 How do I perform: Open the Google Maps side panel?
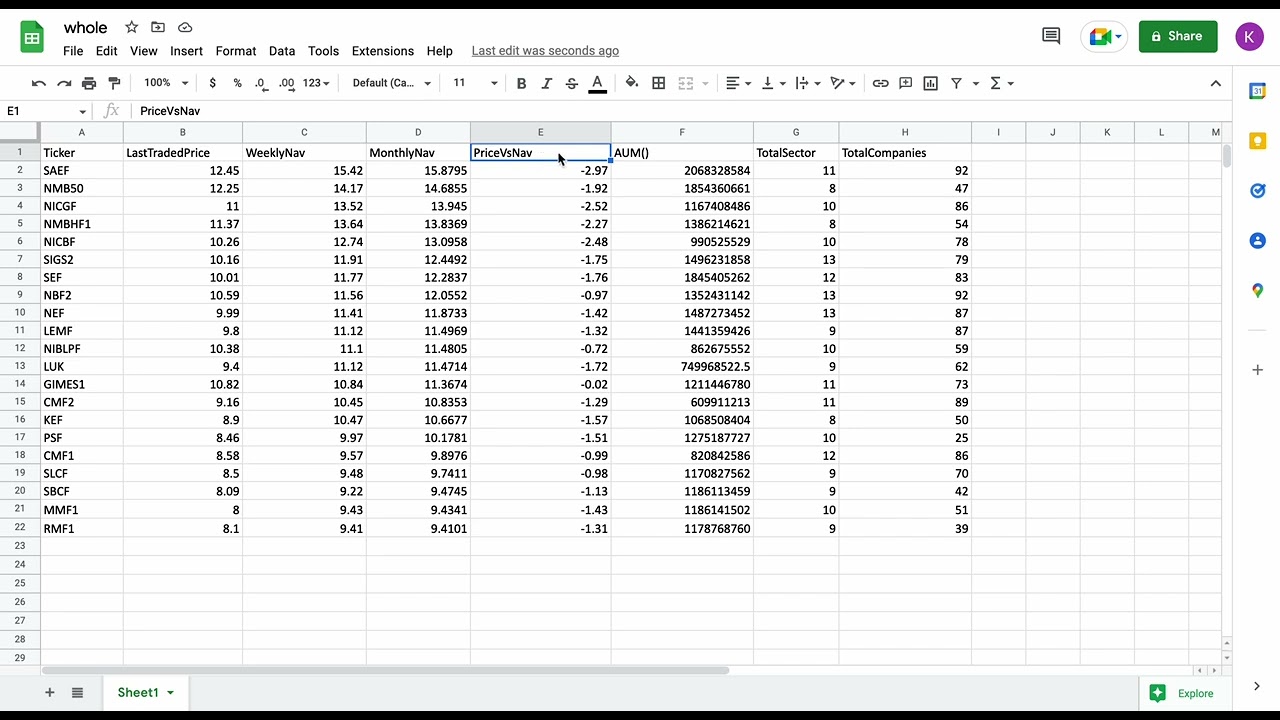click(x=1258, y=291)
